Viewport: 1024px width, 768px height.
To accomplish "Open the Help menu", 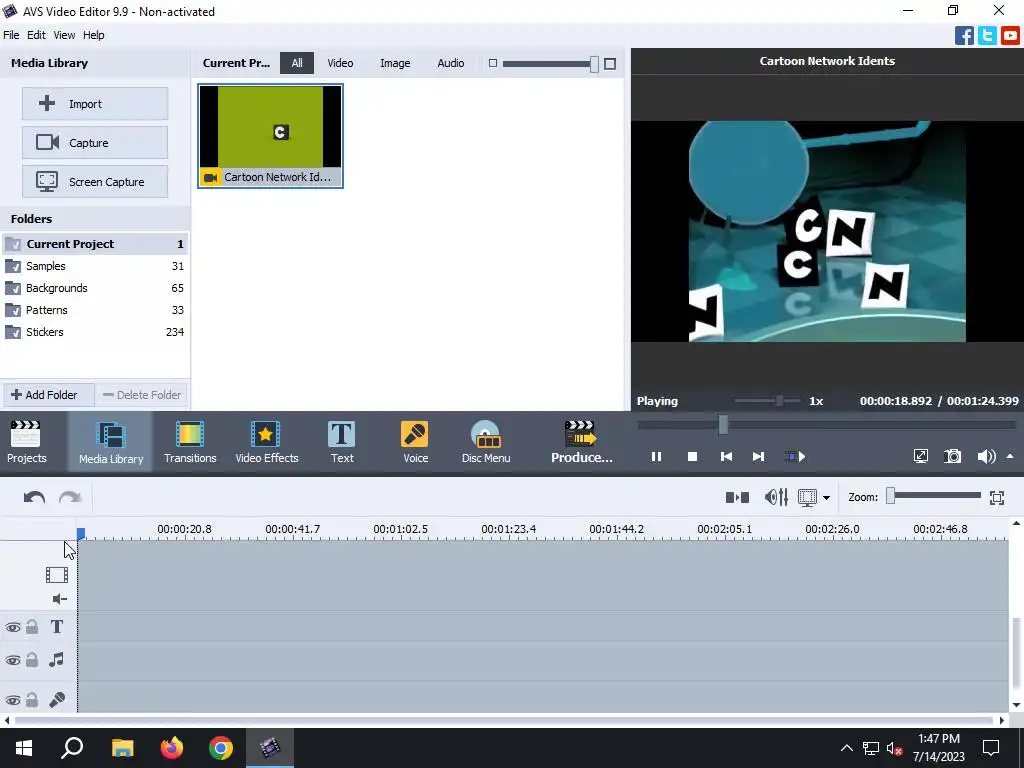I will 93,35.
